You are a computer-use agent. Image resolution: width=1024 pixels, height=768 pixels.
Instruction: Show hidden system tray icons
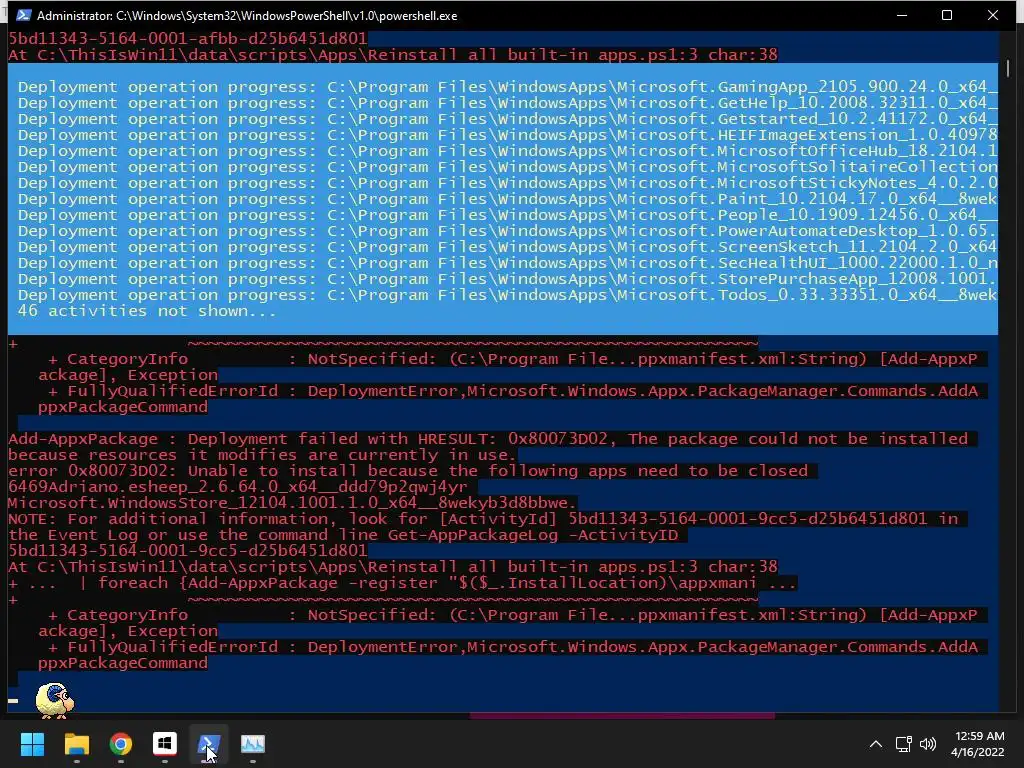[876, 744]
